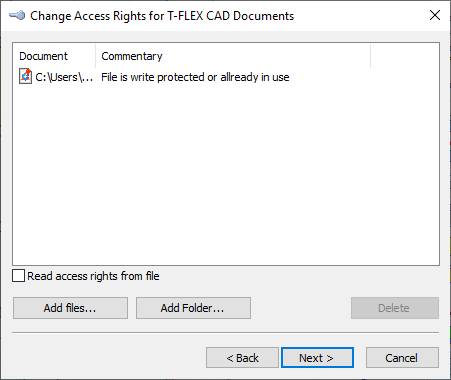Cancel the access rights wizard
Image resolution: width=451 pixels, height=380 pixels.
click(x=402, y=358)
